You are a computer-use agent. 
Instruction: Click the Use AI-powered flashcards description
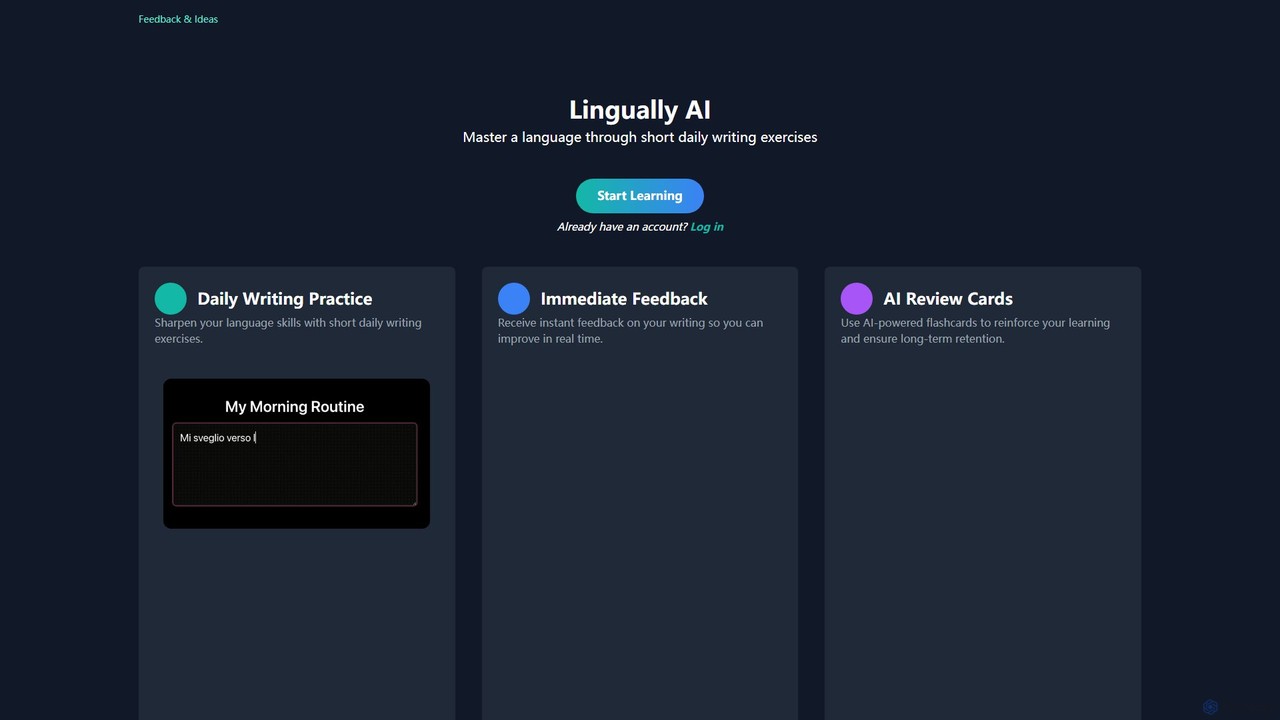click(975, 331)
